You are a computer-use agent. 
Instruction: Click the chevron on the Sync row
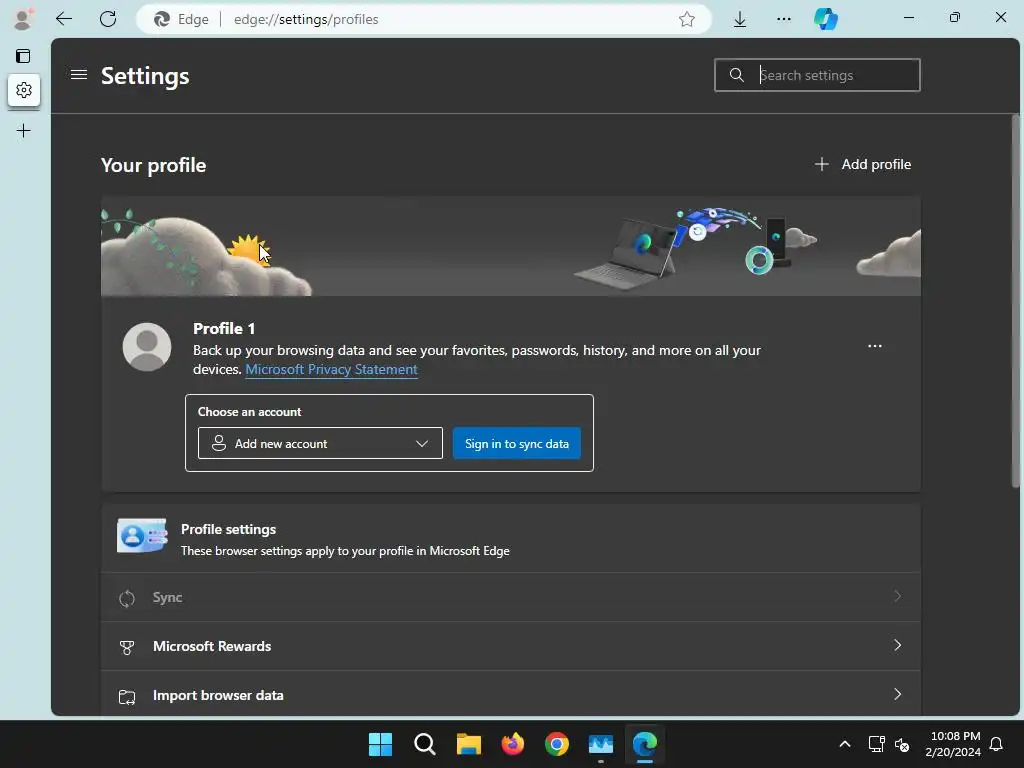[x=897, y=596]
